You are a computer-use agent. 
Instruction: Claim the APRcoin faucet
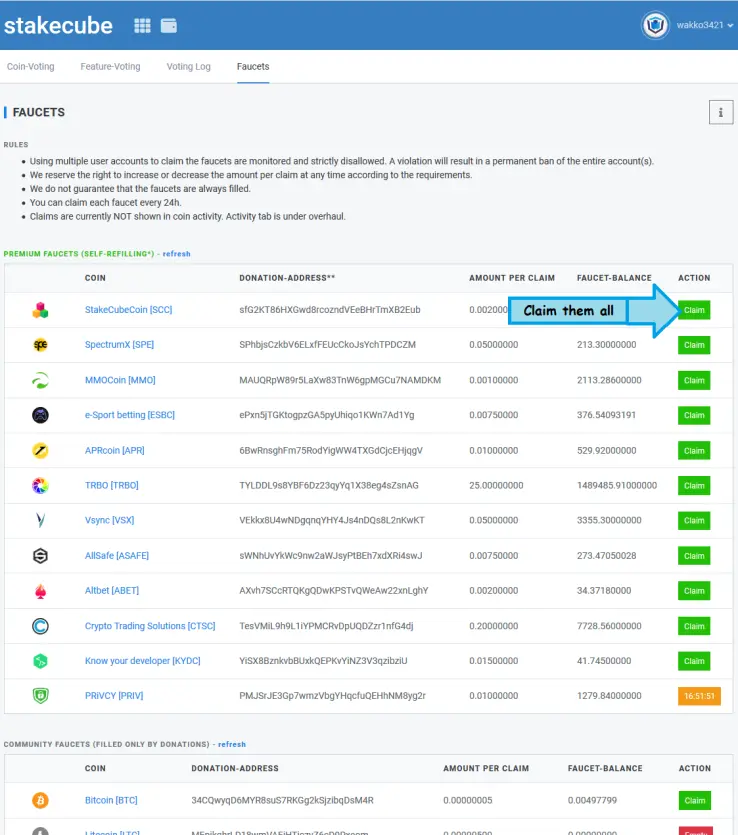coord(694,451)
